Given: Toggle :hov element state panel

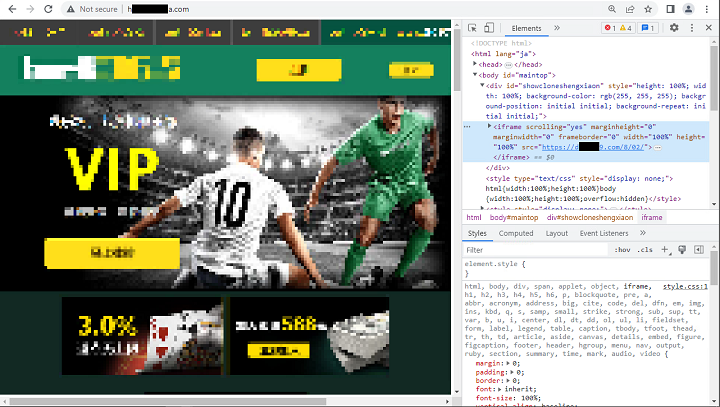Looking at the screenshot, I should 622,250.
